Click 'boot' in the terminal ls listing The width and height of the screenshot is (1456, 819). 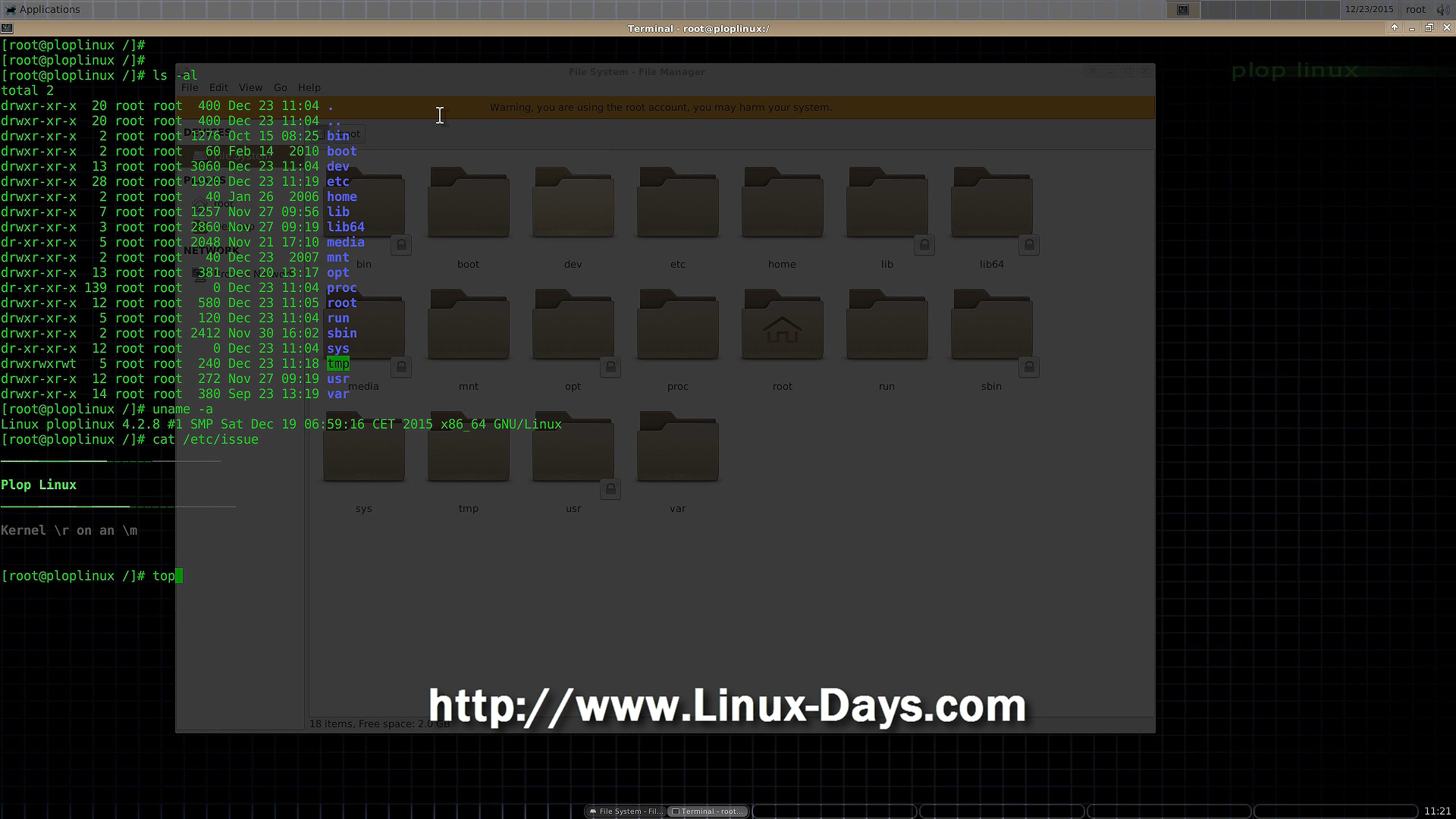pos(342,151)
